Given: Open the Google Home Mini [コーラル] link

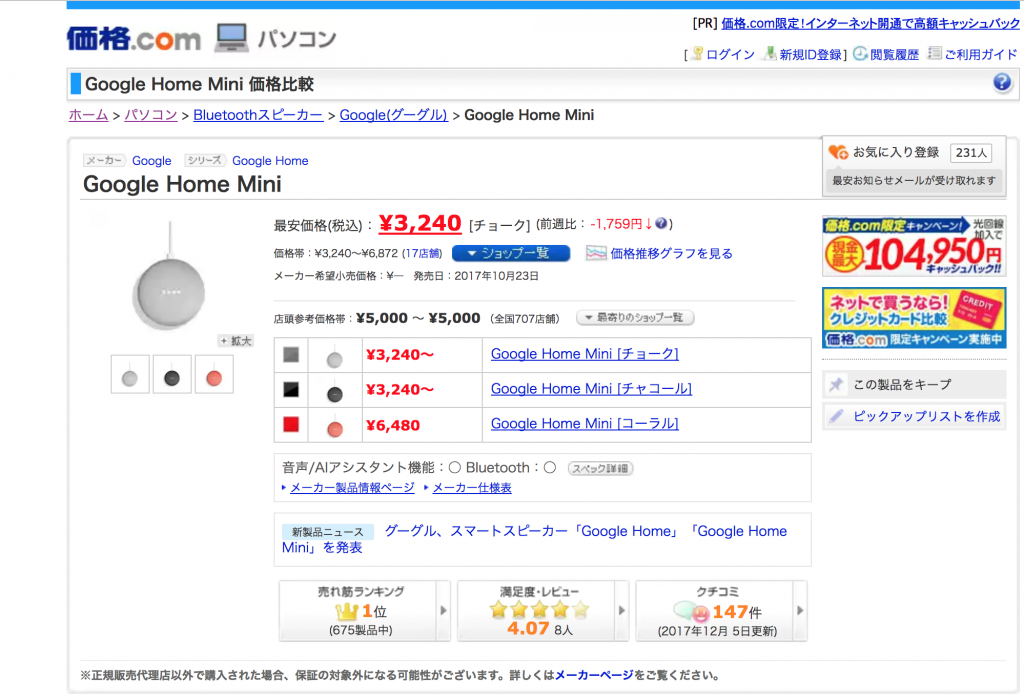Looking at the screenshot, I should click(x=584, y=424).
